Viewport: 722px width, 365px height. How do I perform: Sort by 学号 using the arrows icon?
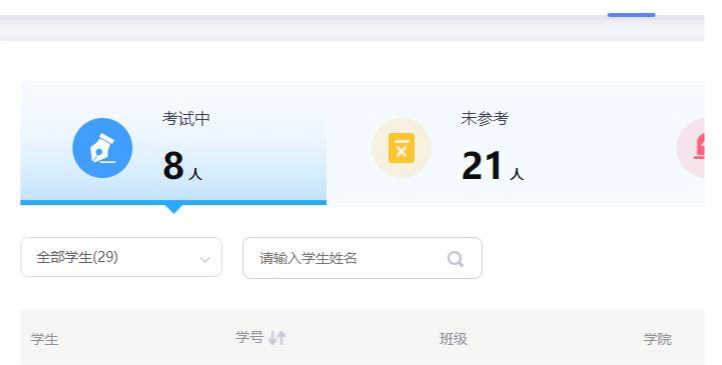coord(277,338)
